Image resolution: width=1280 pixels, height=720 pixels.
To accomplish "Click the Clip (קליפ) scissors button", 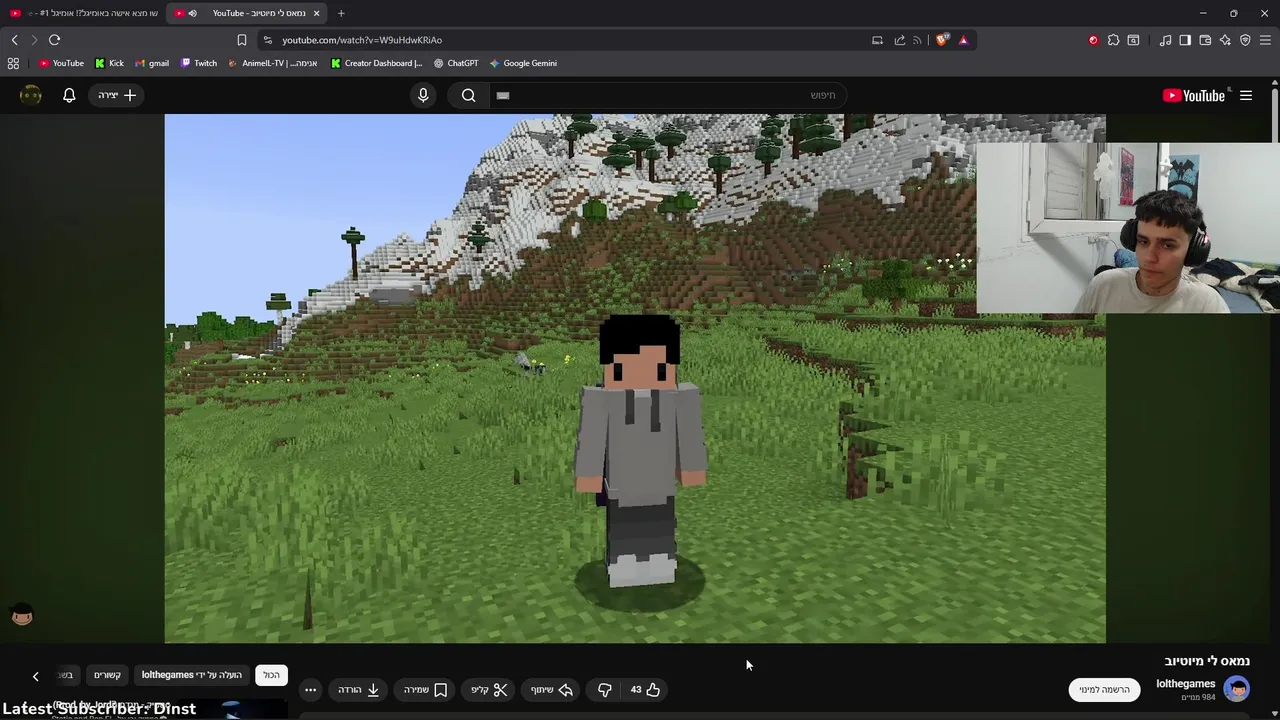I will tap(489, 690).
